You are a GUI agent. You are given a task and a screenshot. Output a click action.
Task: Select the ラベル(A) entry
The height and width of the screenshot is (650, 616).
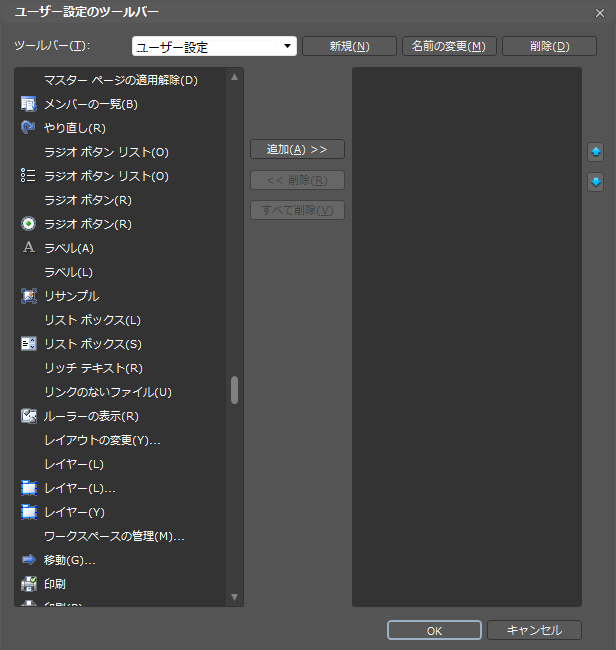click(x=121, y=248)
